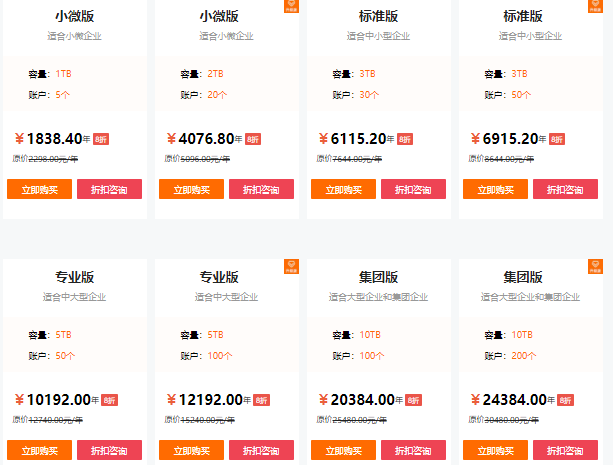
Task: Click 折扣咨询 under the ¥24384.00 集团版 plan
Action: pos(565,451)
